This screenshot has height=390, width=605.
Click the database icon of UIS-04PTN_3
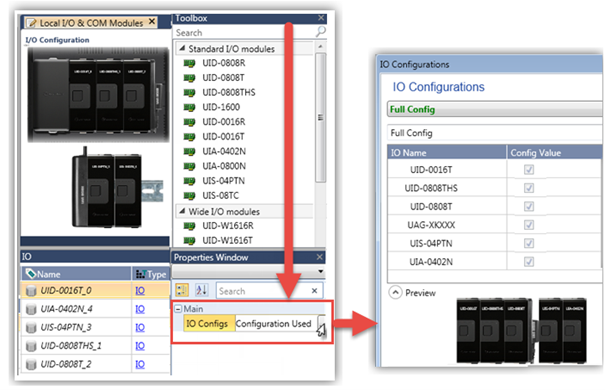click(31, 328)
